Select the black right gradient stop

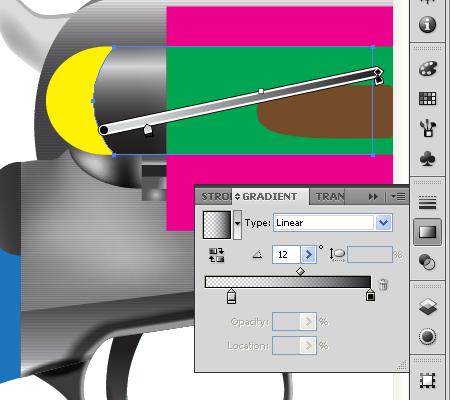click(370, 294)
